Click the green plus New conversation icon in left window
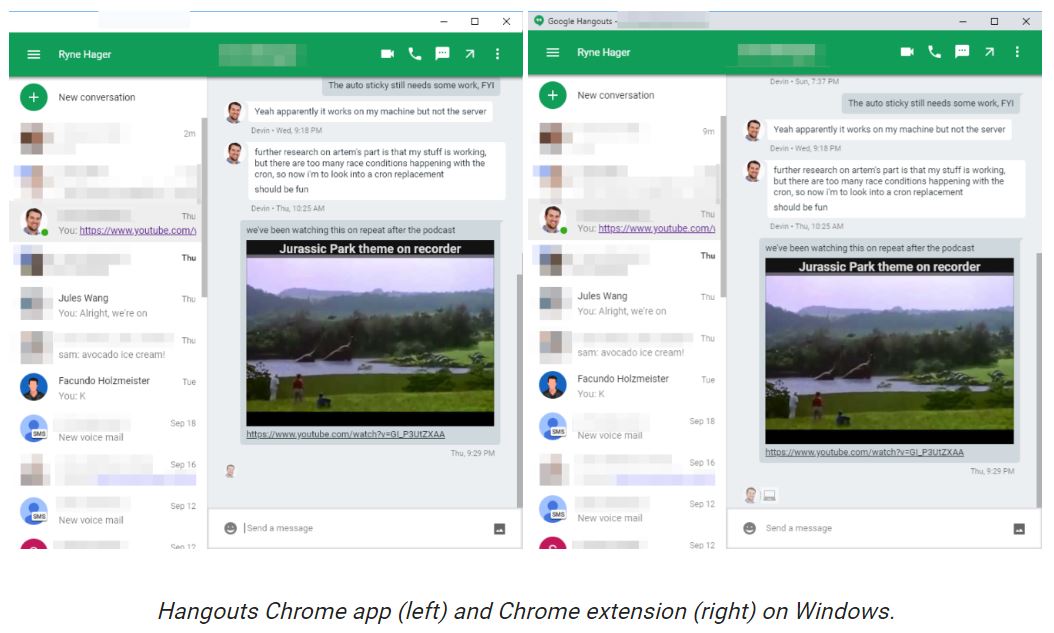Screen dimensions: 1054x633 (34, 97)
